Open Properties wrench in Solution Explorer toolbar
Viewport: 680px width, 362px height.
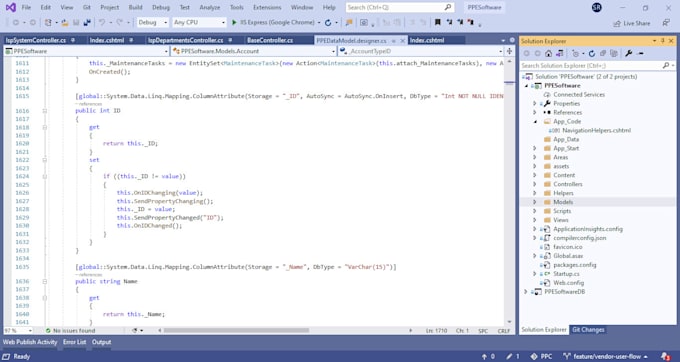(x=628, y=53)
